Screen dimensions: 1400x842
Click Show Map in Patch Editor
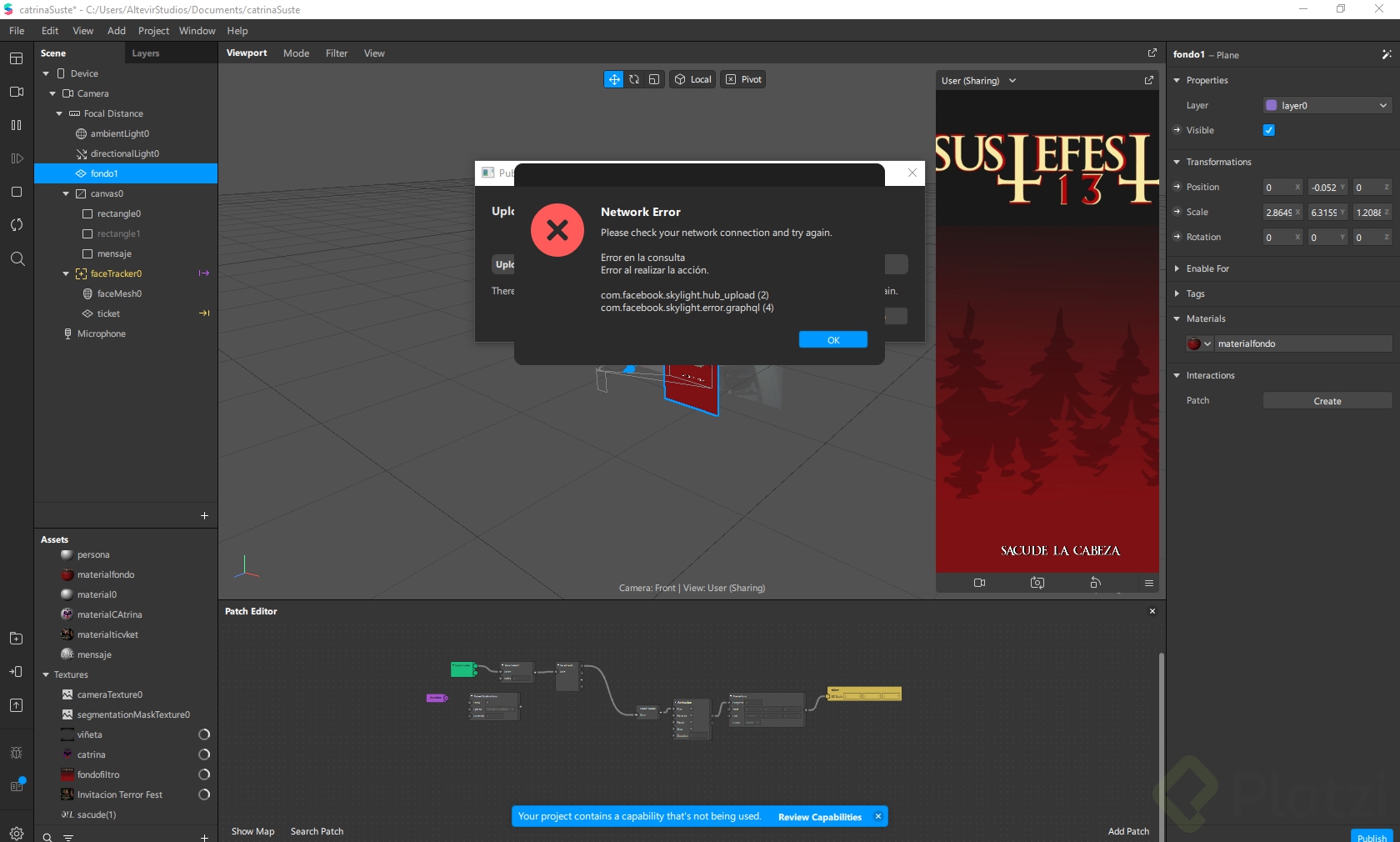(x=252, y=831)
